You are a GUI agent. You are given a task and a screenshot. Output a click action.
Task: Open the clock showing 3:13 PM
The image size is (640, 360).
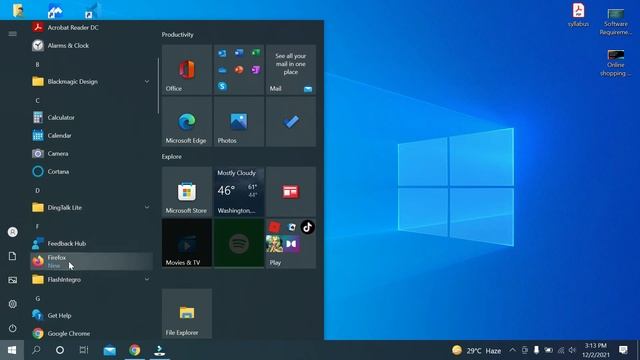coord(596,350)
